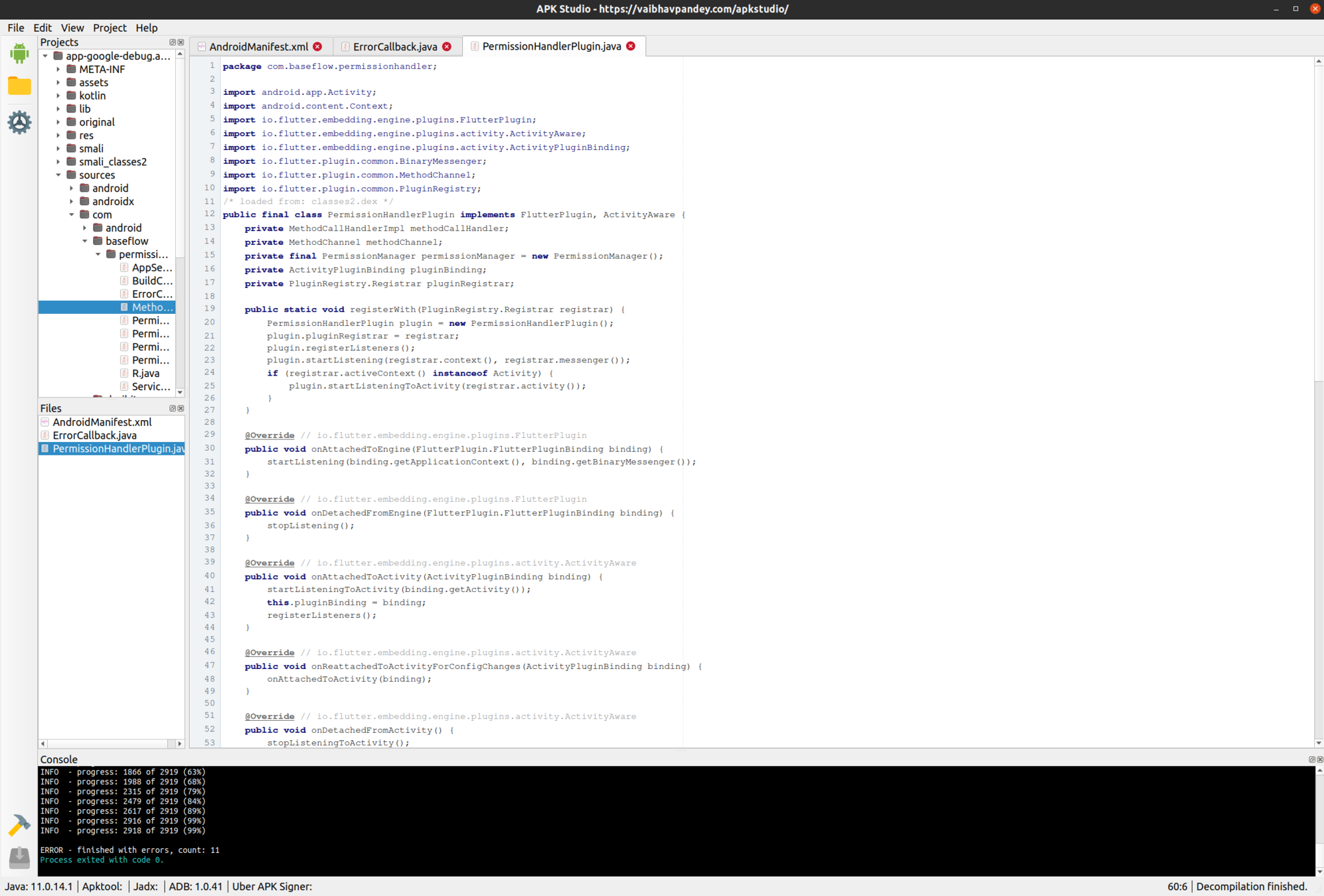This screenshot has width=1324, height=896.
Task: Collapse the sources folder
Action: 58,175
